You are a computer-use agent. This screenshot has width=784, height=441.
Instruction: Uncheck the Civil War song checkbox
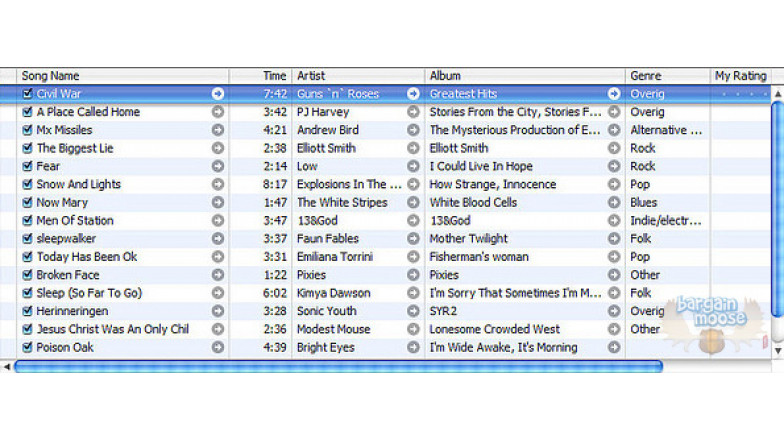pos(28,94)
